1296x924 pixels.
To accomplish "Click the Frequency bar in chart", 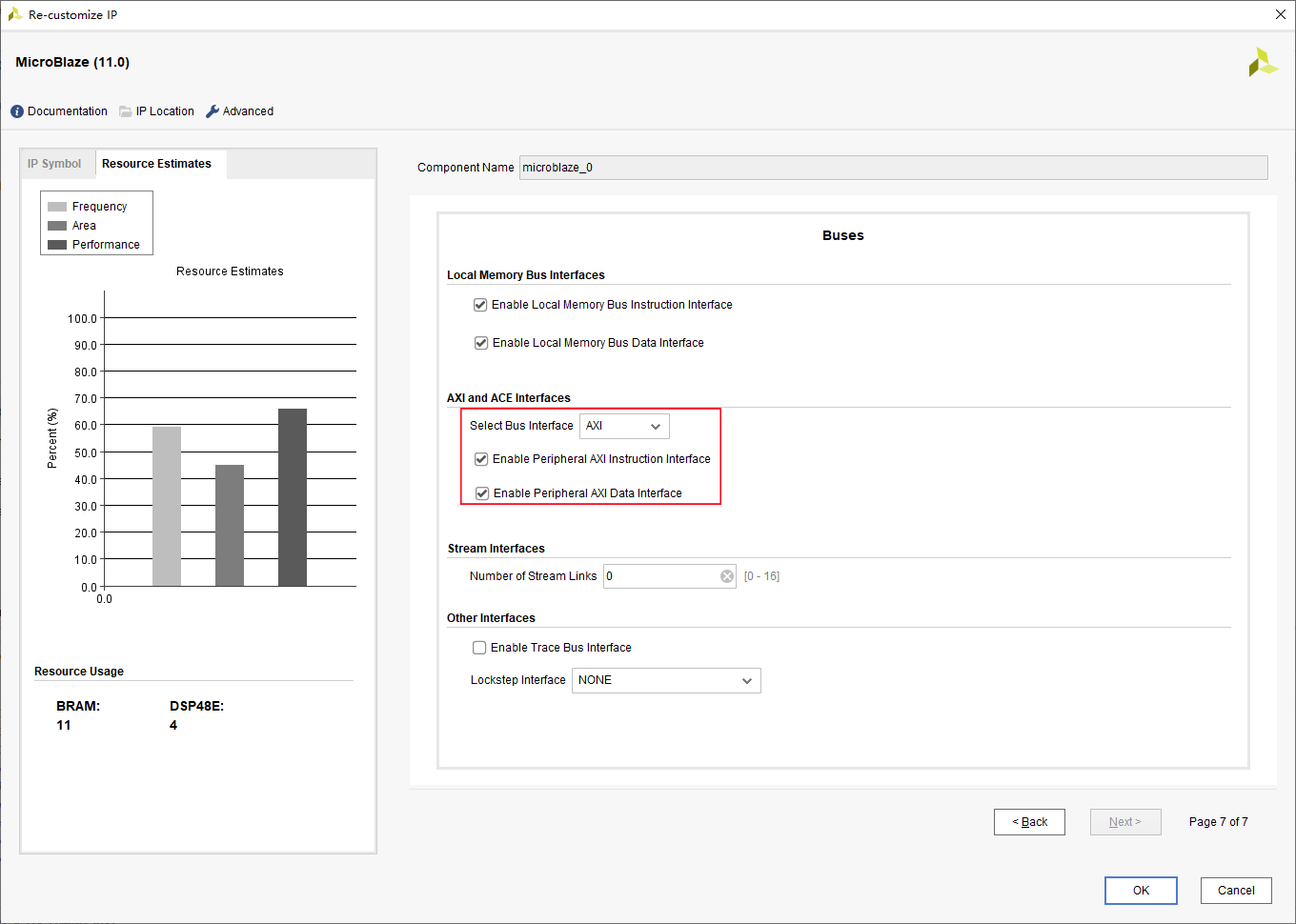I will [x=167, y=507].
